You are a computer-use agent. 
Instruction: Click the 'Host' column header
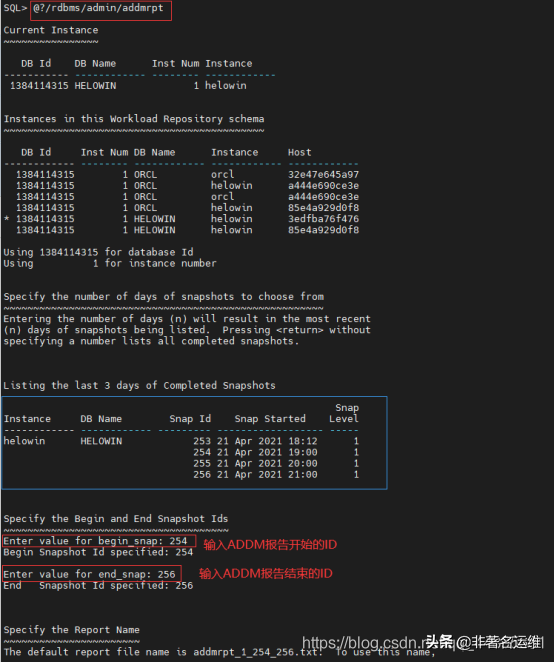[300, 152]
